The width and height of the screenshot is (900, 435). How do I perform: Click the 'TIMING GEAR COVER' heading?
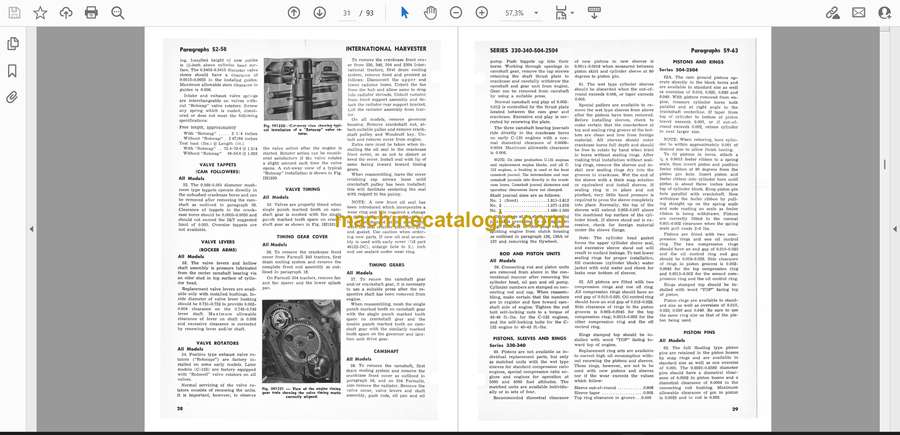tap(301, 236)
